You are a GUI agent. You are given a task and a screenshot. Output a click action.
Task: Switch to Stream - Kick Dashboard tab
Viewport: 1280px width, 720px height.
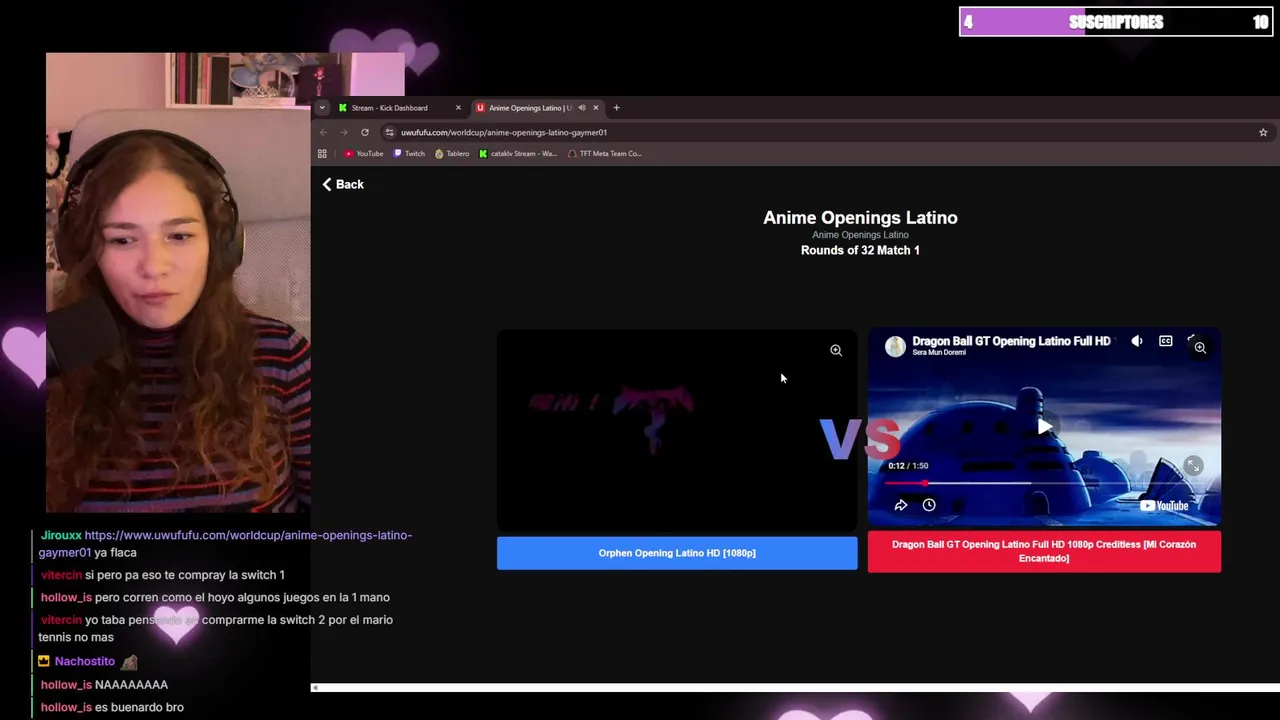(x=389, y=108)
